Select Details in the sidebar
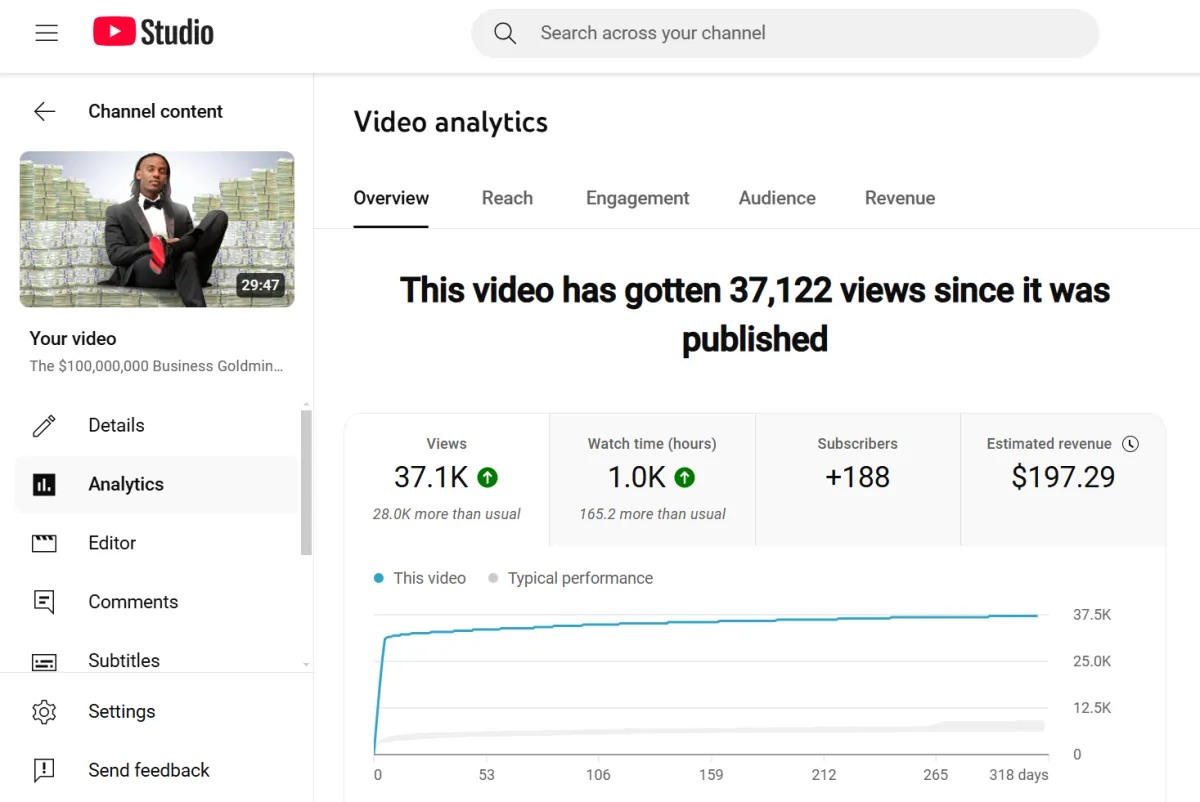 click(x=157, y=426)
